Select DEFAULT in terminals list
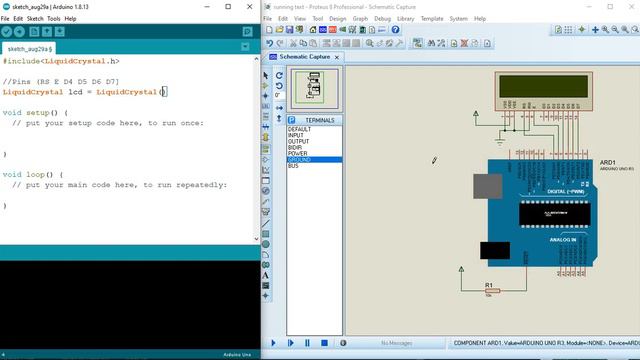 [x=314, y=129]
